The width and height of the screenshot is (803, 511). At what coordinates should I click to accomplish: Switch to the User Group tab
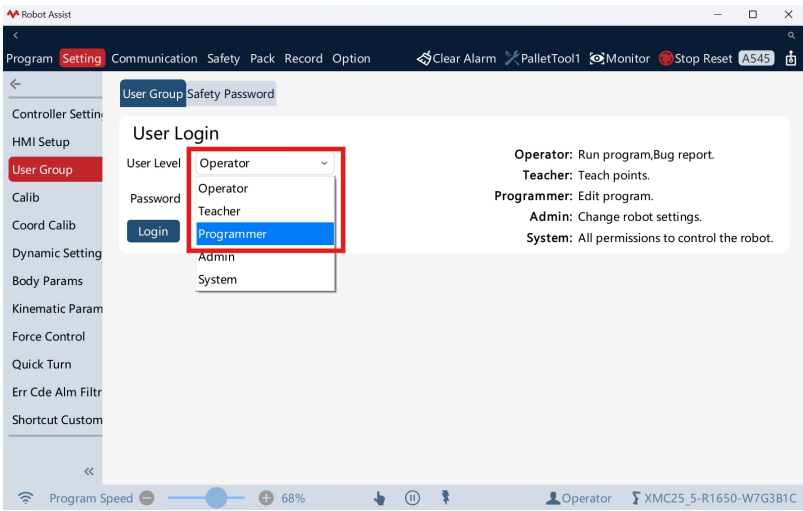coord(153,94)
